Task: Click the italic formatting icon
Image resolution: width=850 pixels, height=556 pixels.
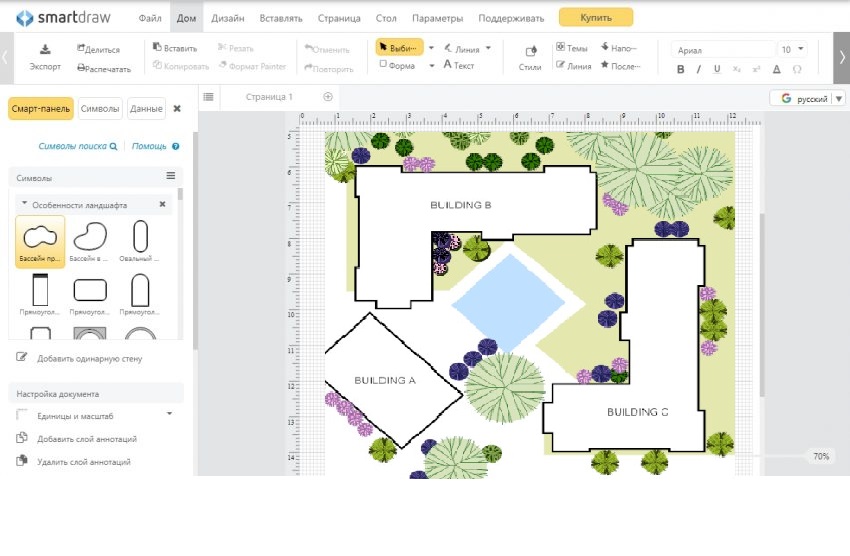Action: [x=699, y=69]
